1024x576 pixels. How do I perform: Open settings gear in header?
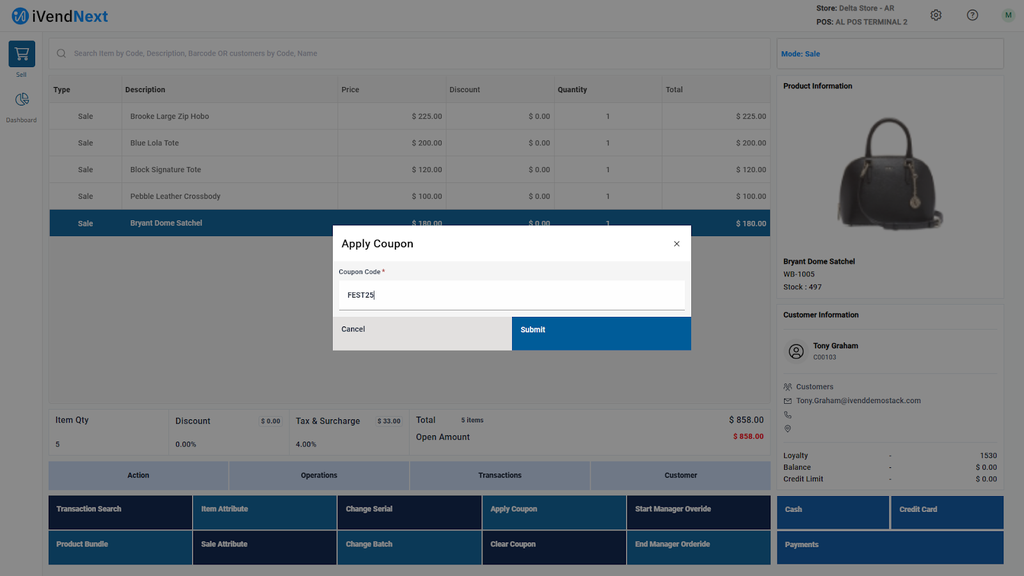pos(936,15)
